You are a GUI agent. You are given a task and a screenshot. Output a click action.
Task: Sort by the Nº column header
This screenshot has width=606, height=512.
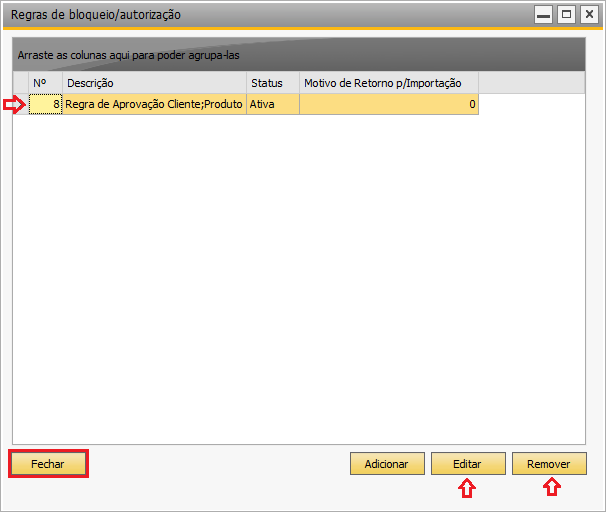[x=45, y=83]
